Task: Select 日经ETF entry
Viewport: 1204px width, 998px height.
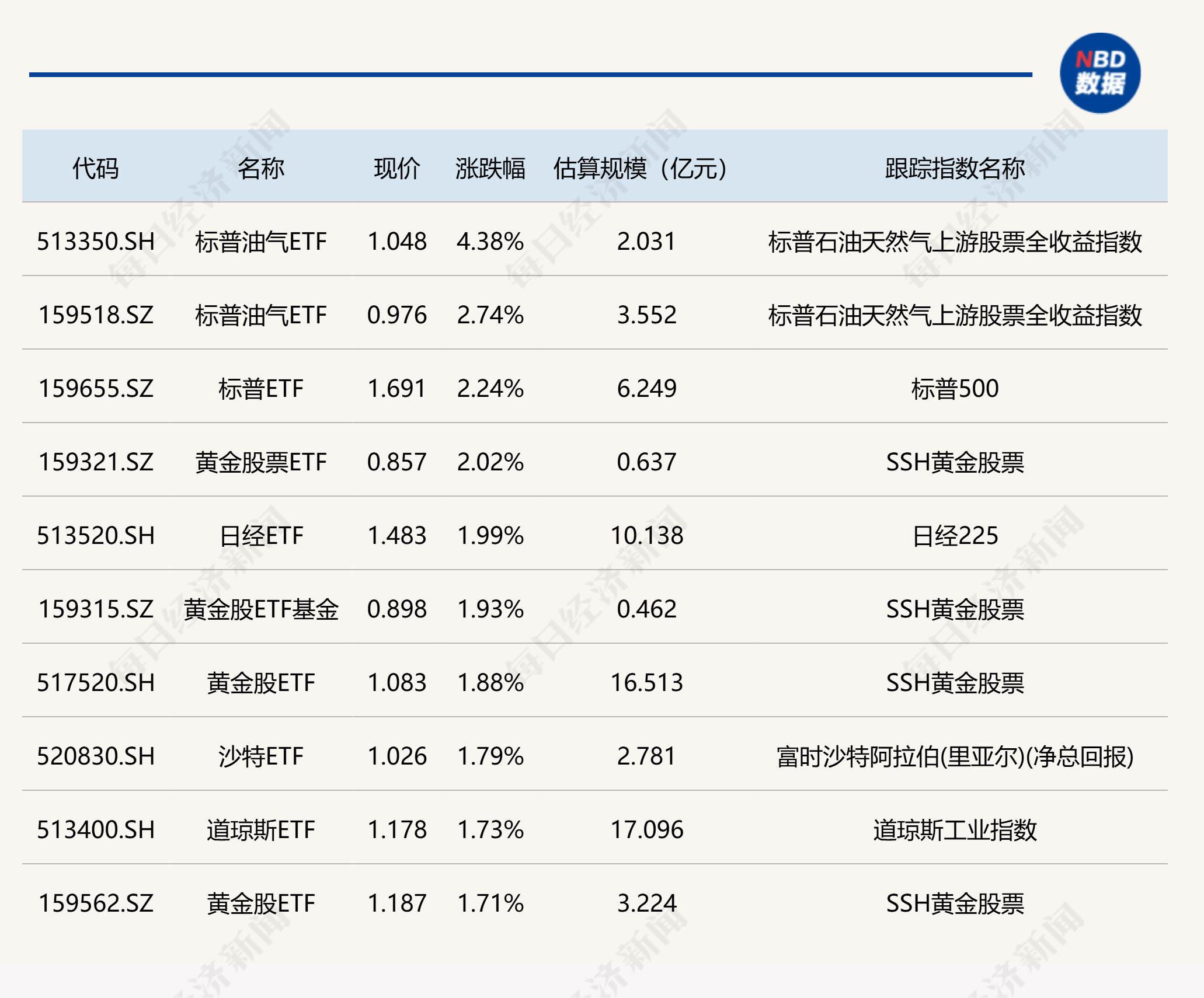Action: [x=262, y=535]
